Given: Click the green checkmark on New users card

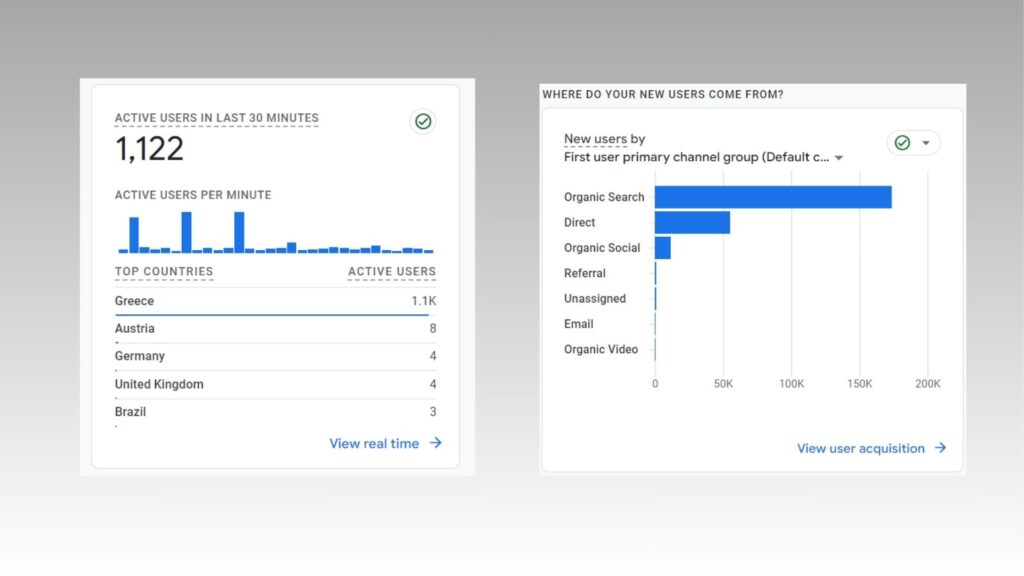Looking at the screenshot, I should point(902,143).
